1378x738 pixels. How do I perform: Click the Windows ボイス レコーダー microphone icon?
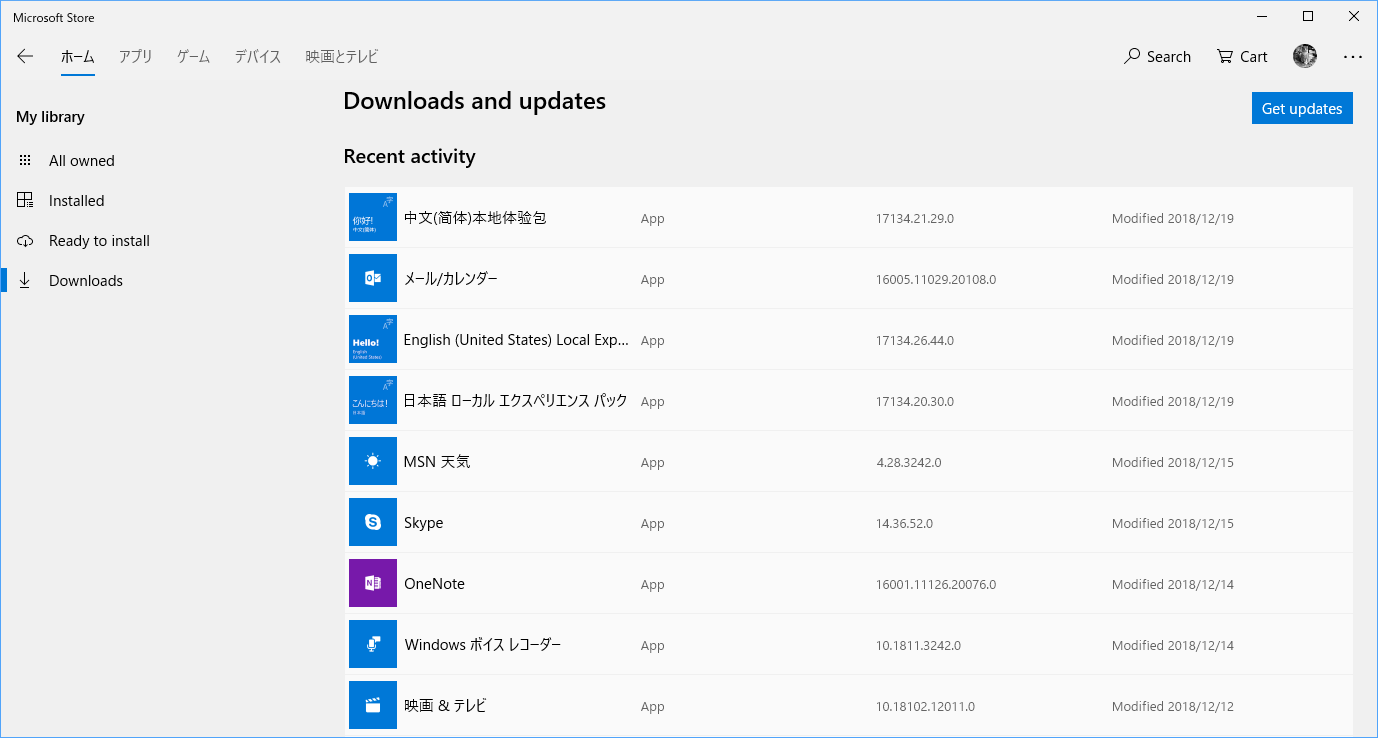tap(373, 644)
